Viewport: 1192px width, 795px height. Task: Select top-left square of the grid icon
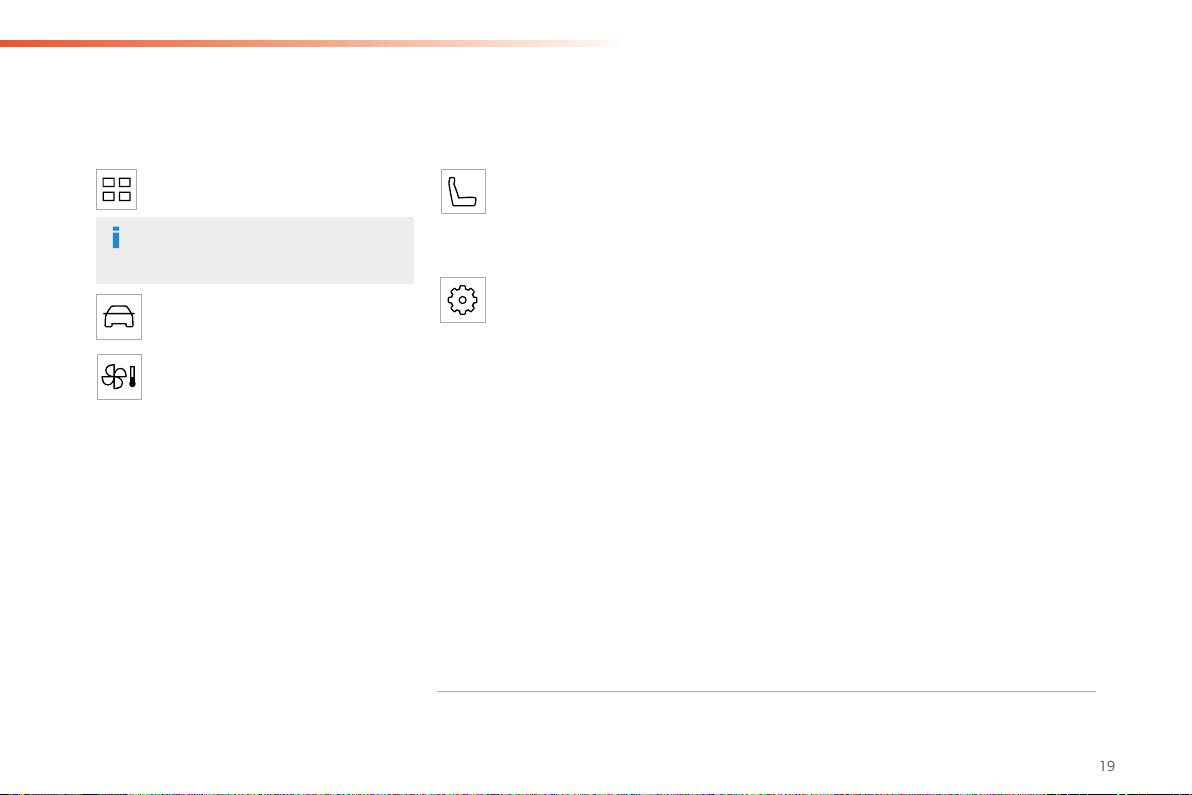coord(109,182)
